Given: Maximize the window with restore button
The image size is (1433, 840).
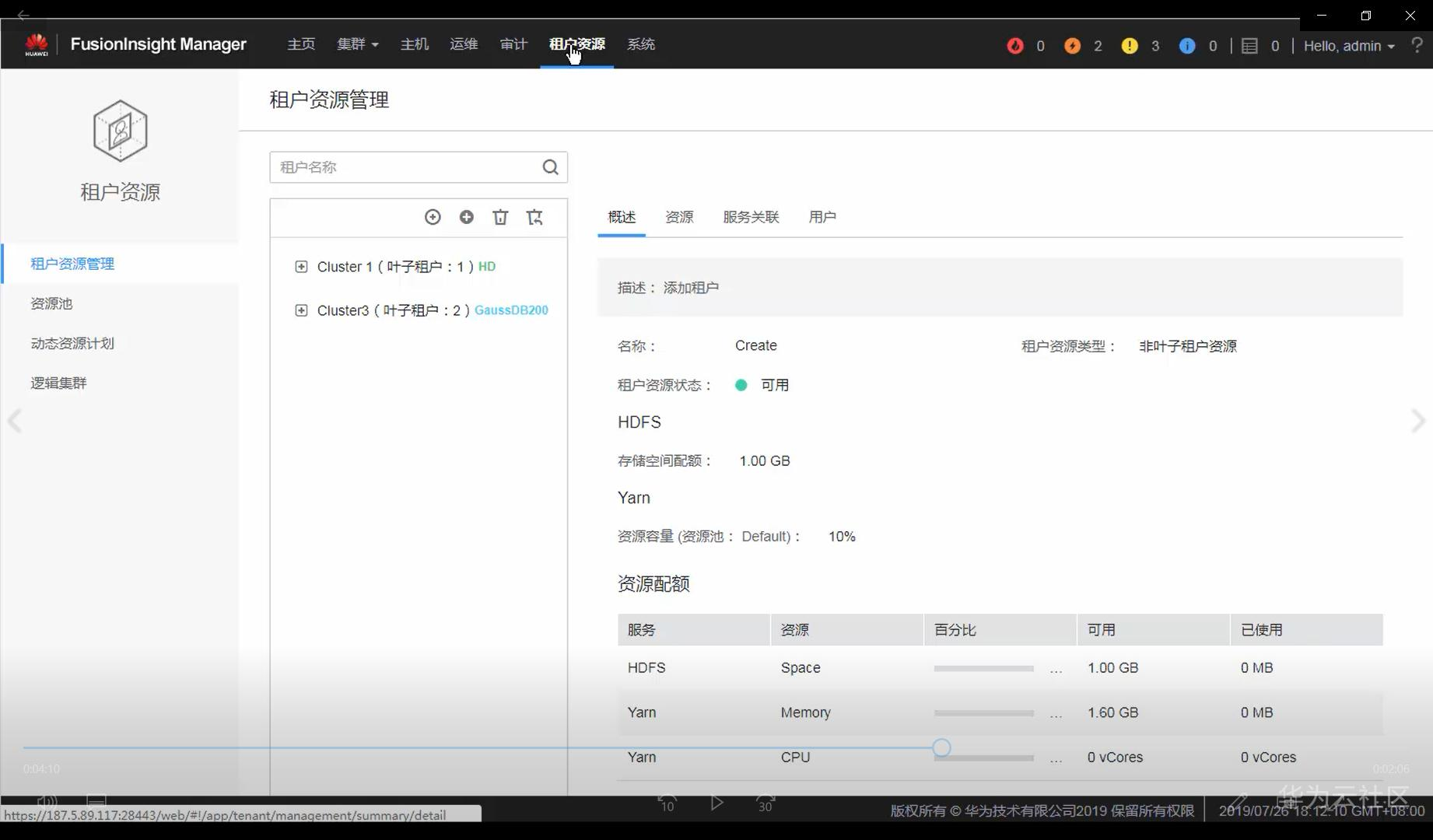Looking at the screenshot, I should (1366, 16).
